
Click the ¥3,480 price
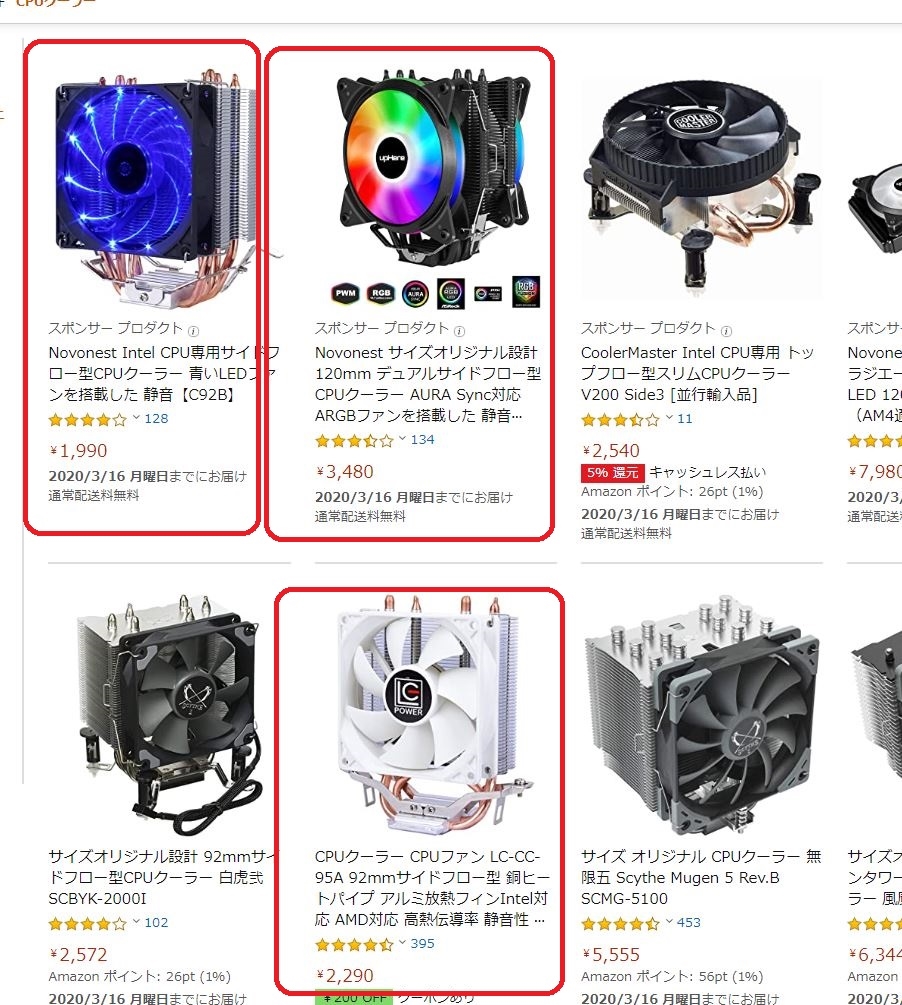pos(344,472)
